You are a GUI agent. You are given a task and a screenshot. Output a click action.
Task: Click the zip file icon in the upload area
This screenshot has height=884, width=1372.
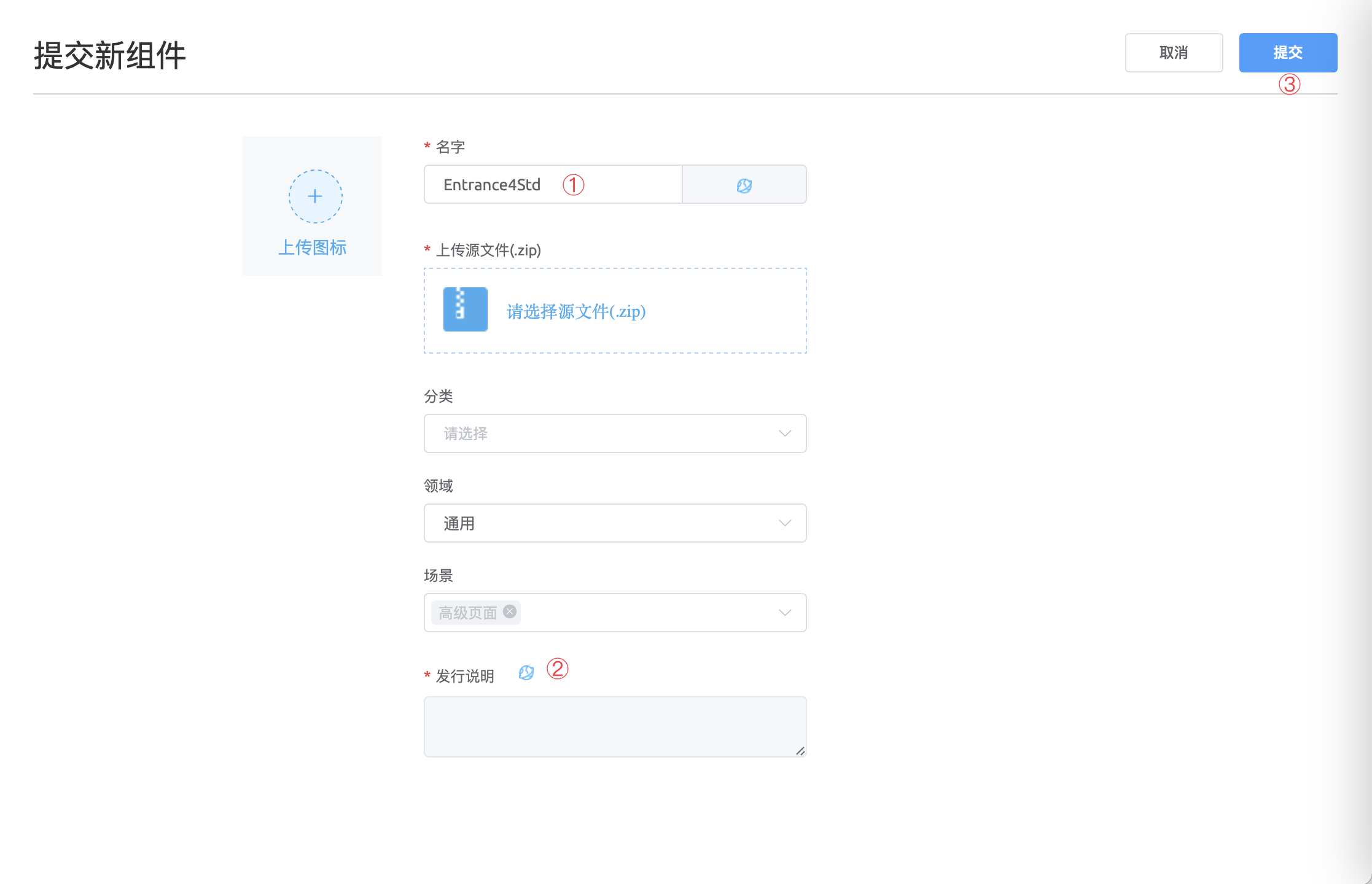tap(466, 309)
